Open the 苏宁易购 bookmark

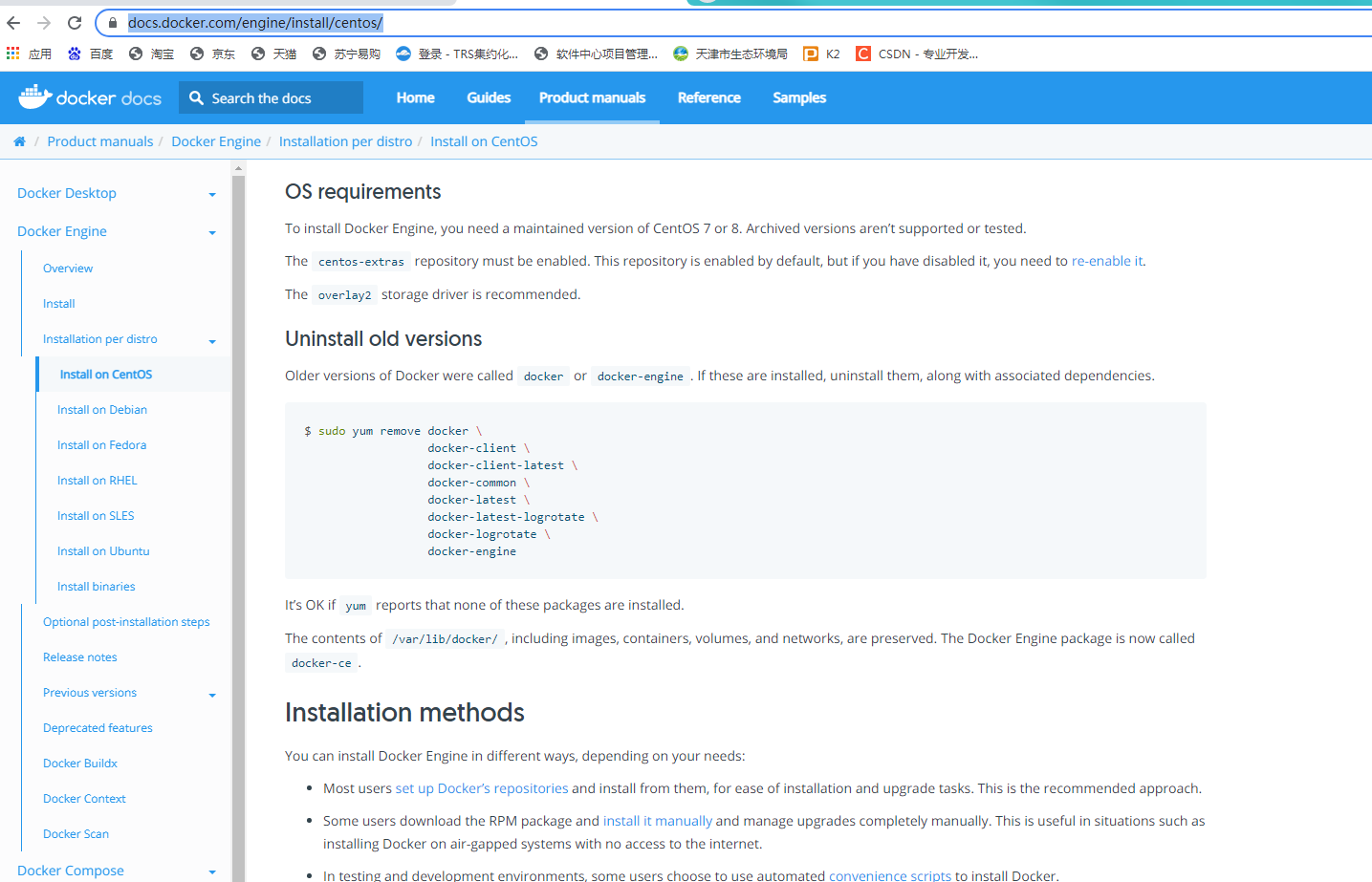(346, 54)
